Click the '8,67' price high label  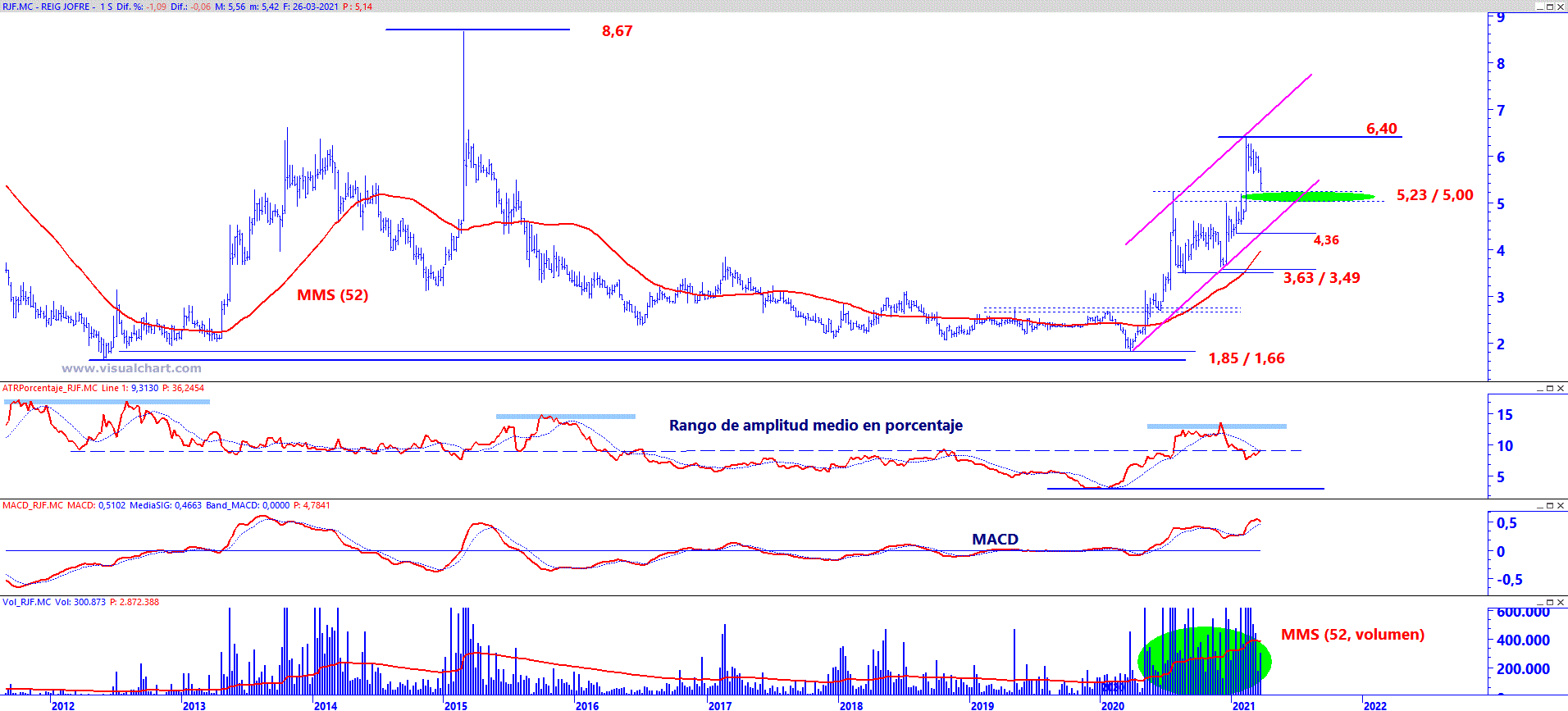tap(618, 31)
